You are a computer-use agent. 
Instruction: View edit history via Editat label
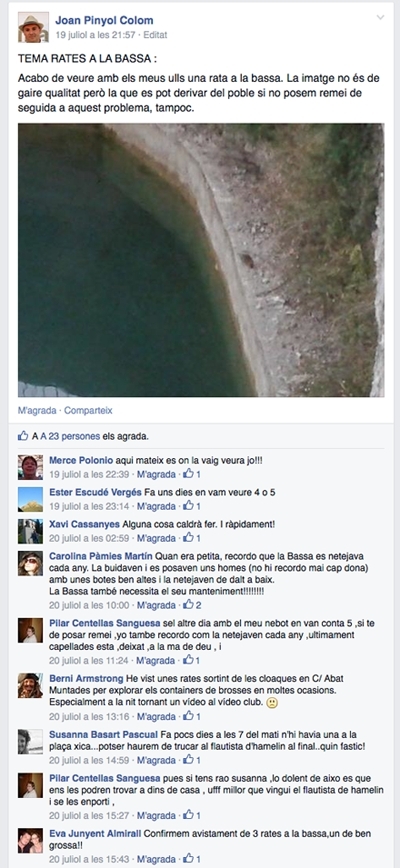pyautogui.click(x=155, y=35)
